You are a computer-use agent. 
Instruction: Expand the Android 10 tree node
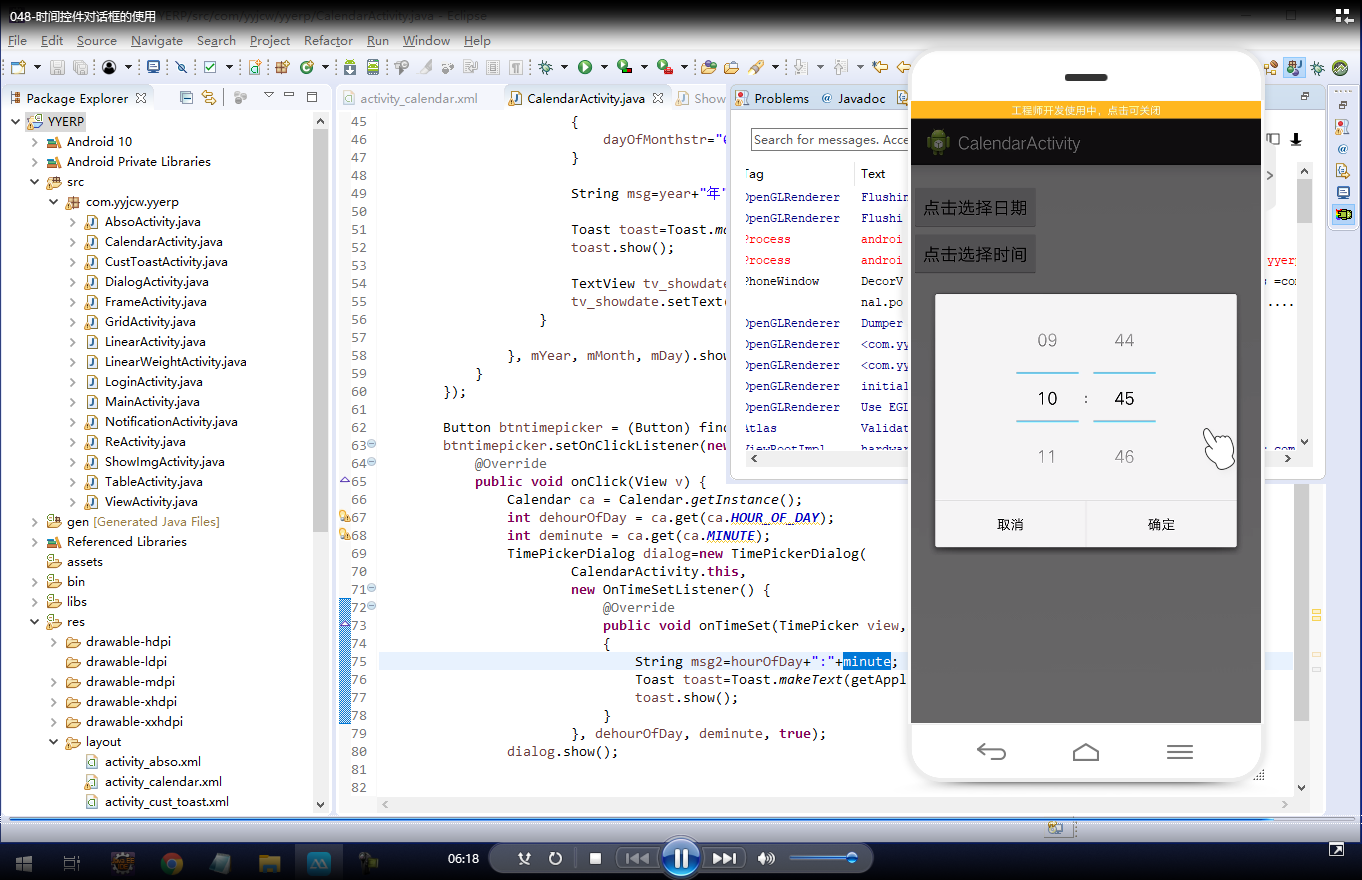point(34,142)
